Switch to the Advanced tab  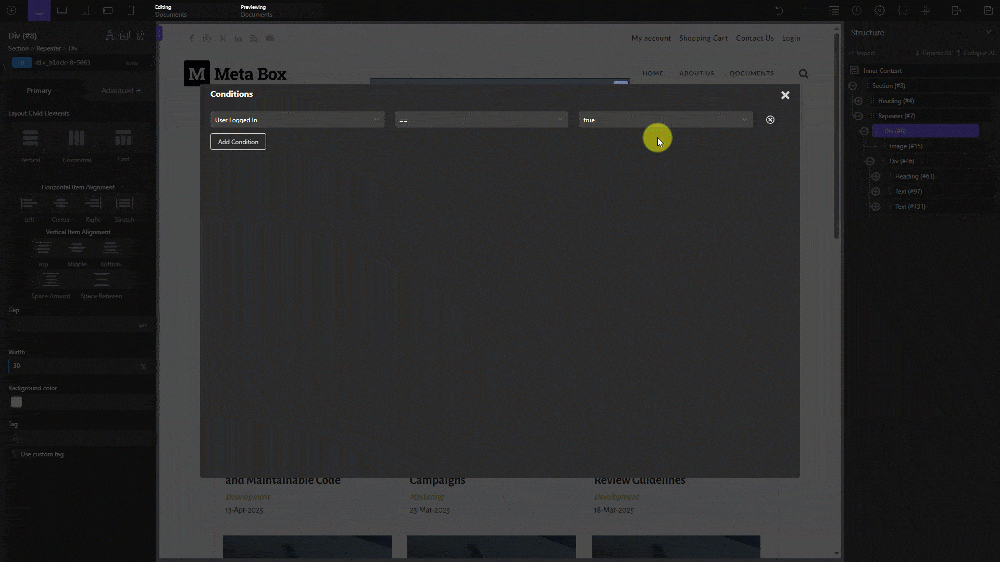click(121, 91)
